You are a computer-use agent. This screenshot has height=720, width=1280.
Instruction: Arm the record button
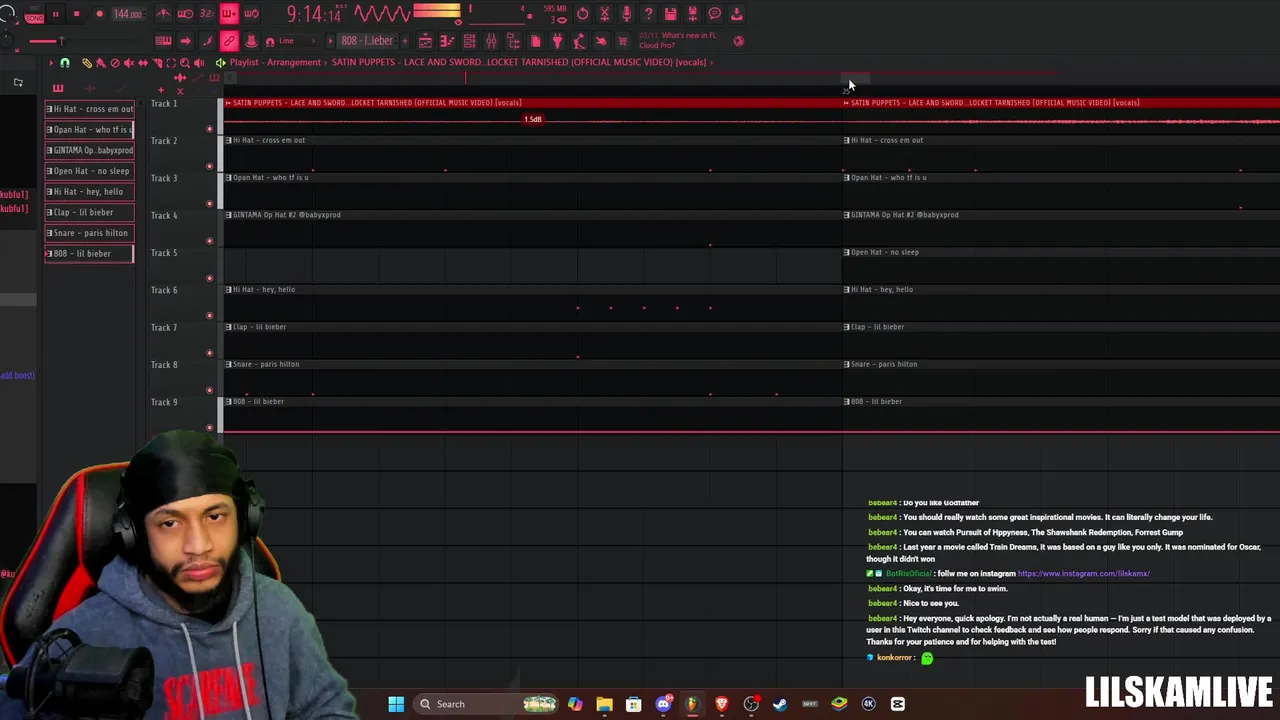point(99,14)
